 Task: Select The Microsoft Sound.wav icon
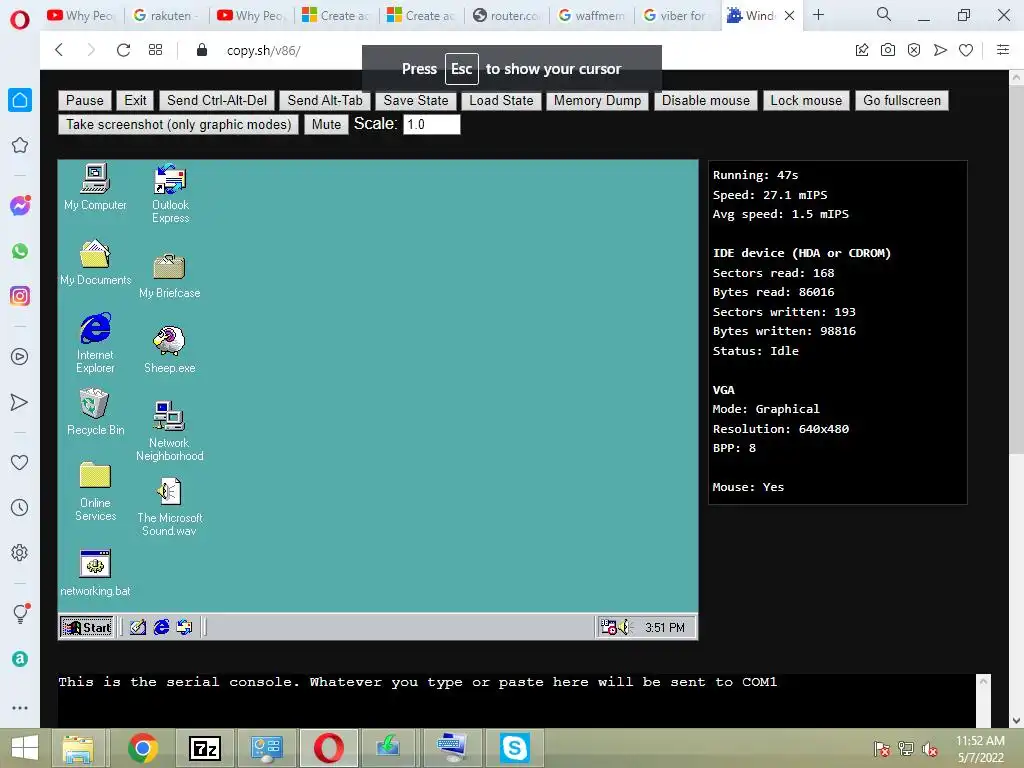(x=169, y=506)
